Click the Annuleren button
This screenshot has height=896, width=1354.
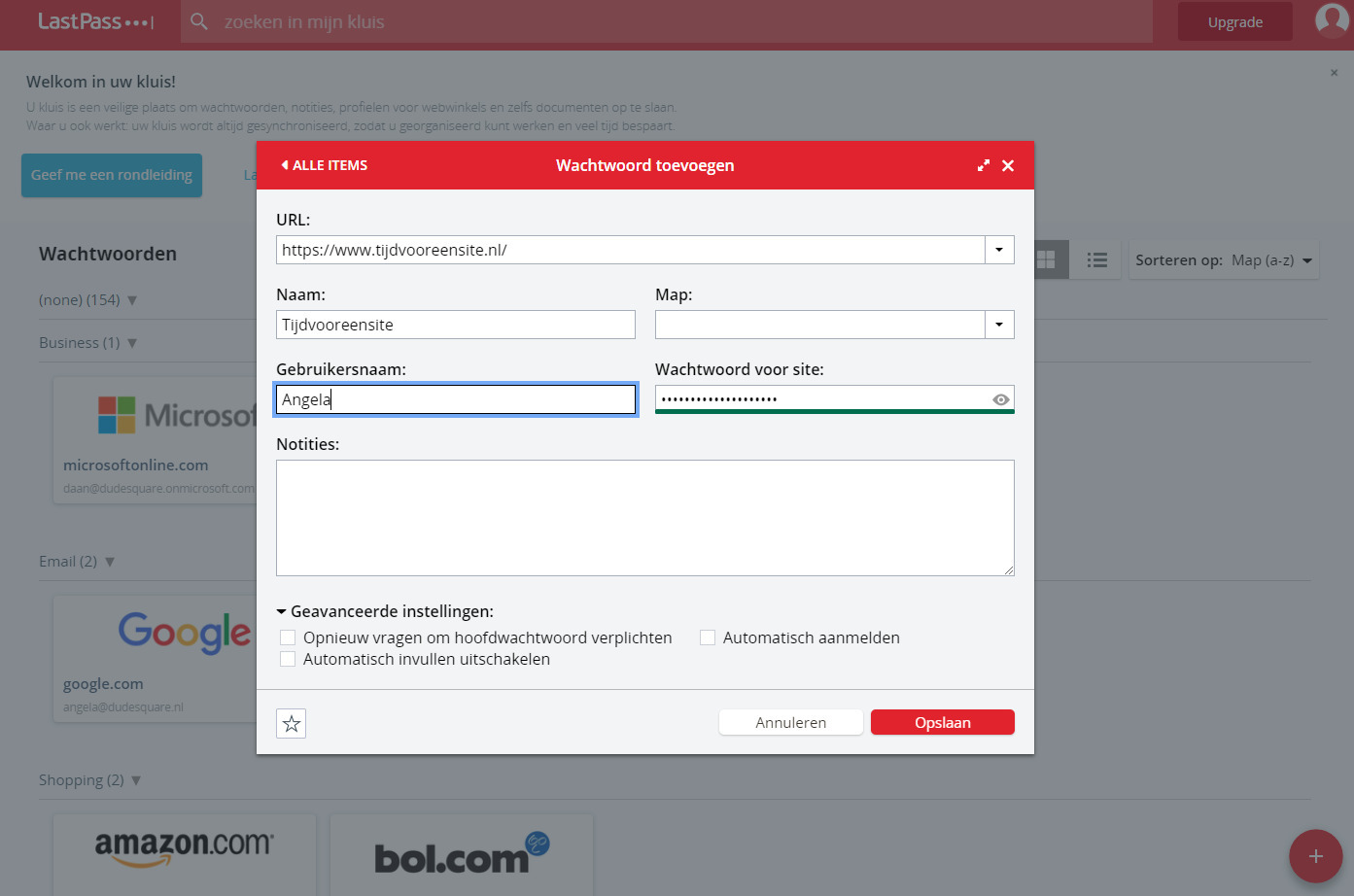791,722
